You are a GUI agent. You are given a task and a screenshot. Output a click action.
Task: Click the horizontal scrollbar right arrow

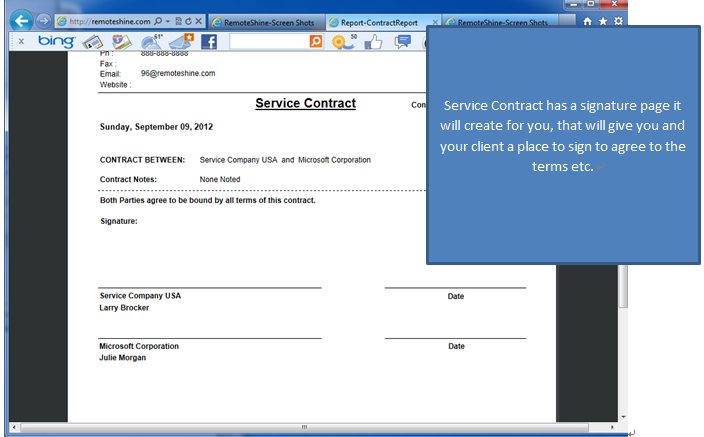(x=612, y=427)
